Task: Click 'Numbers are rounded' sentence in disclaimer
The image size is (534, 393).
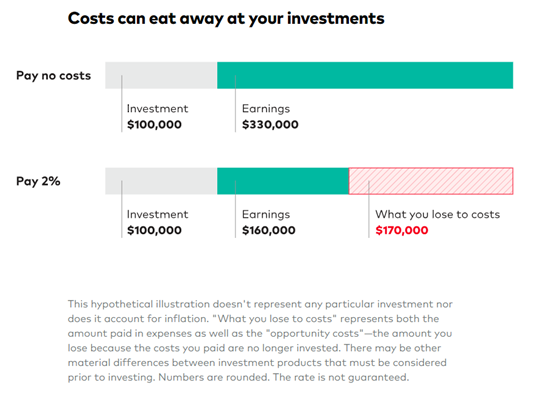Action: pyautogui.click(x=212, y=377)
